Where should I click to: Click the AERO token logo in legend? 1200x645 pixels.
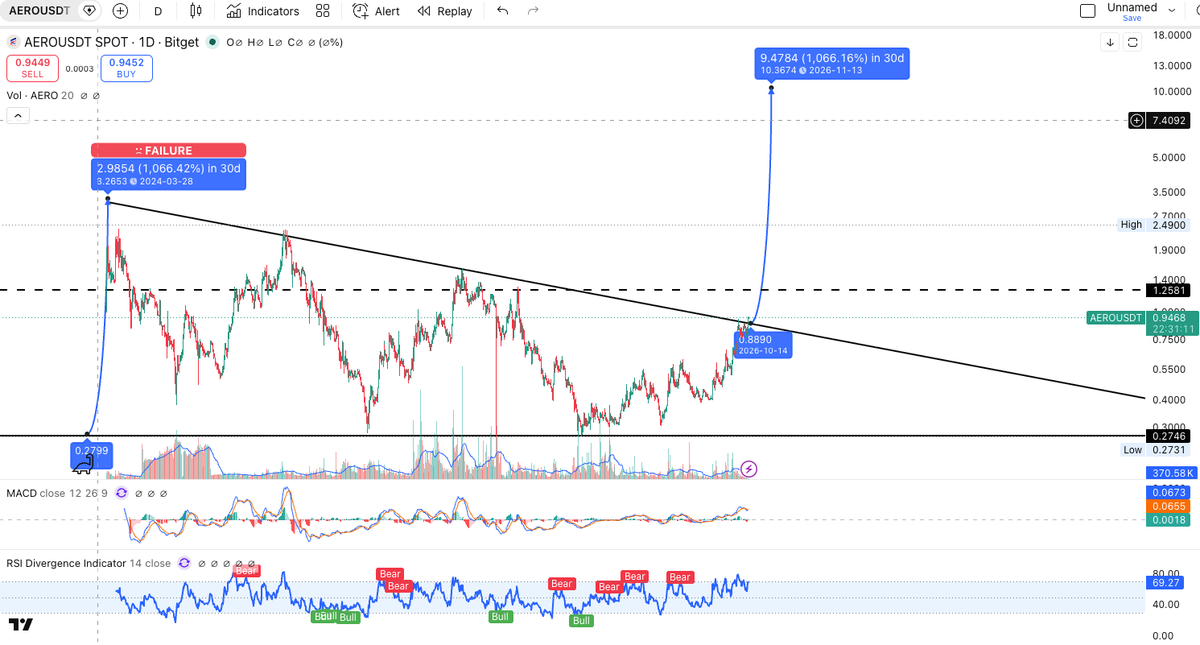click(x=13, y=43)
